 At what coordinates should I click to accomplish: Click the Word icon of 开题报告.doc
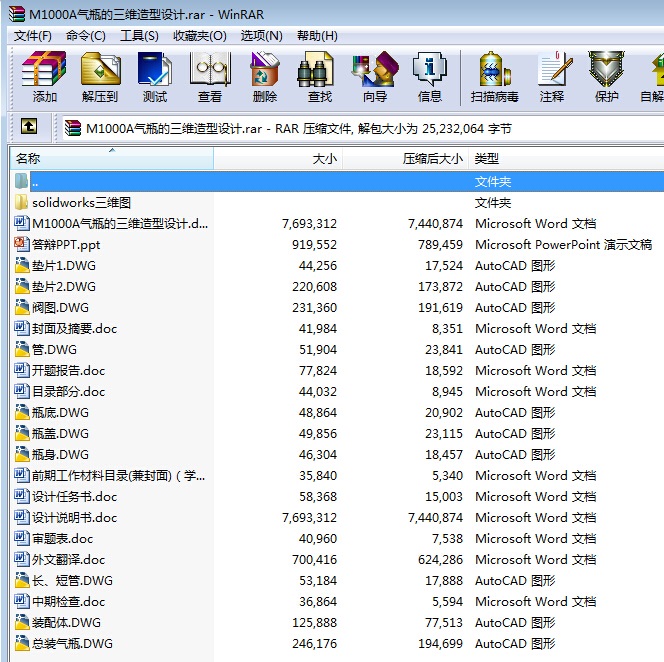tap(22, 370)
